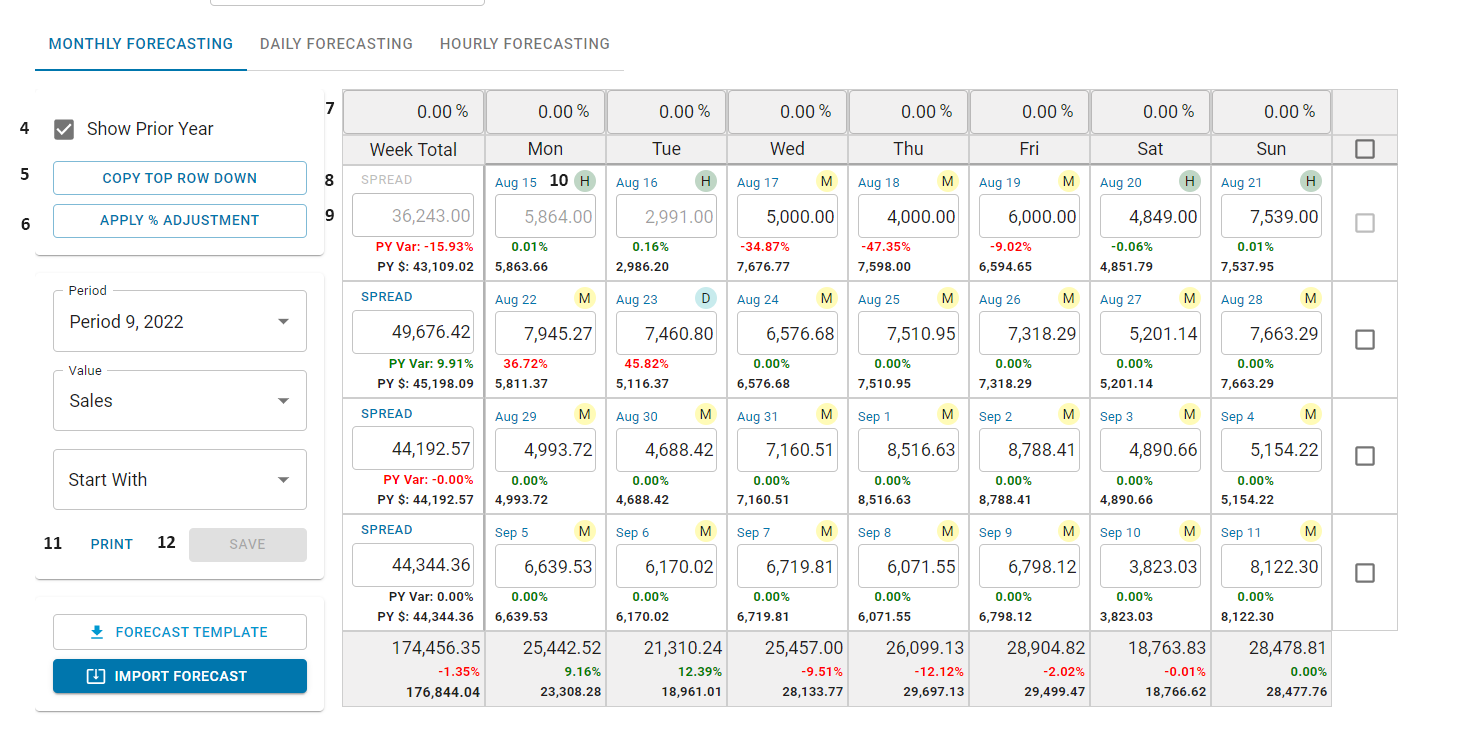Switch to the Hourly Forecasting tab
This screenshot has width=1475, height=746.
coord(525,44)
